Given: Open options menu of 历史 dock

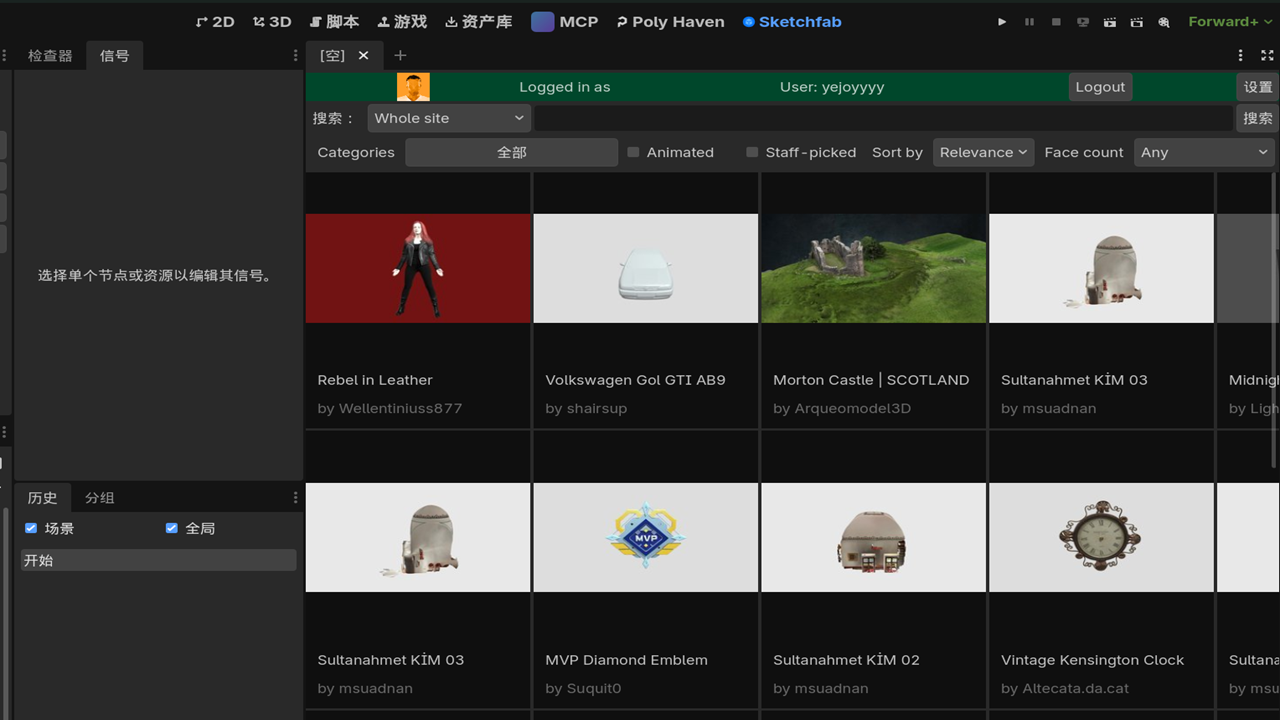Looking at the screenshot, I should tap(295, 498).
